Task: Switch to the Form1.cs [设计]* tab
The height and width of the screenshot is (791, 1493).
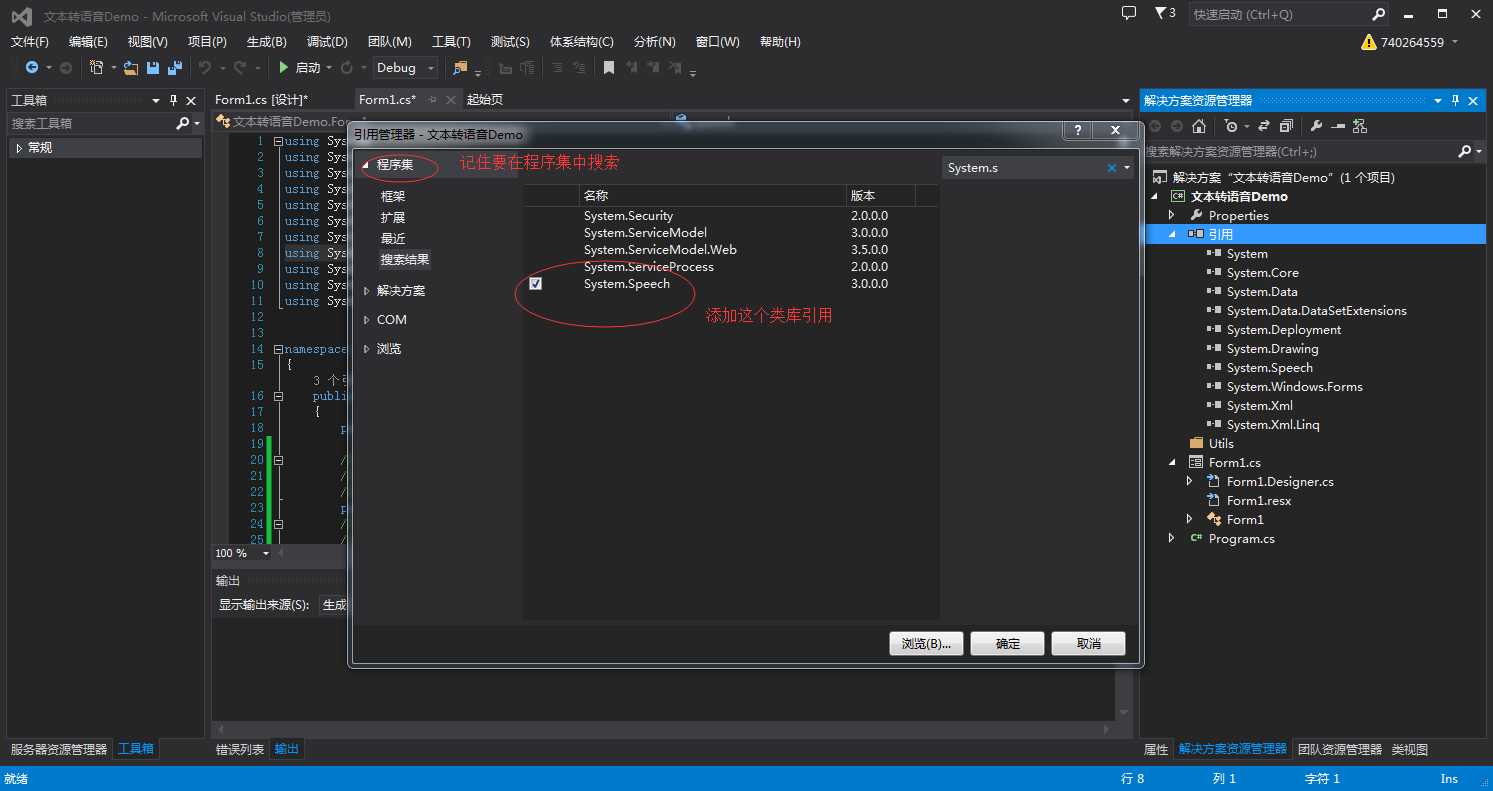Action: [x=261, y=99]
